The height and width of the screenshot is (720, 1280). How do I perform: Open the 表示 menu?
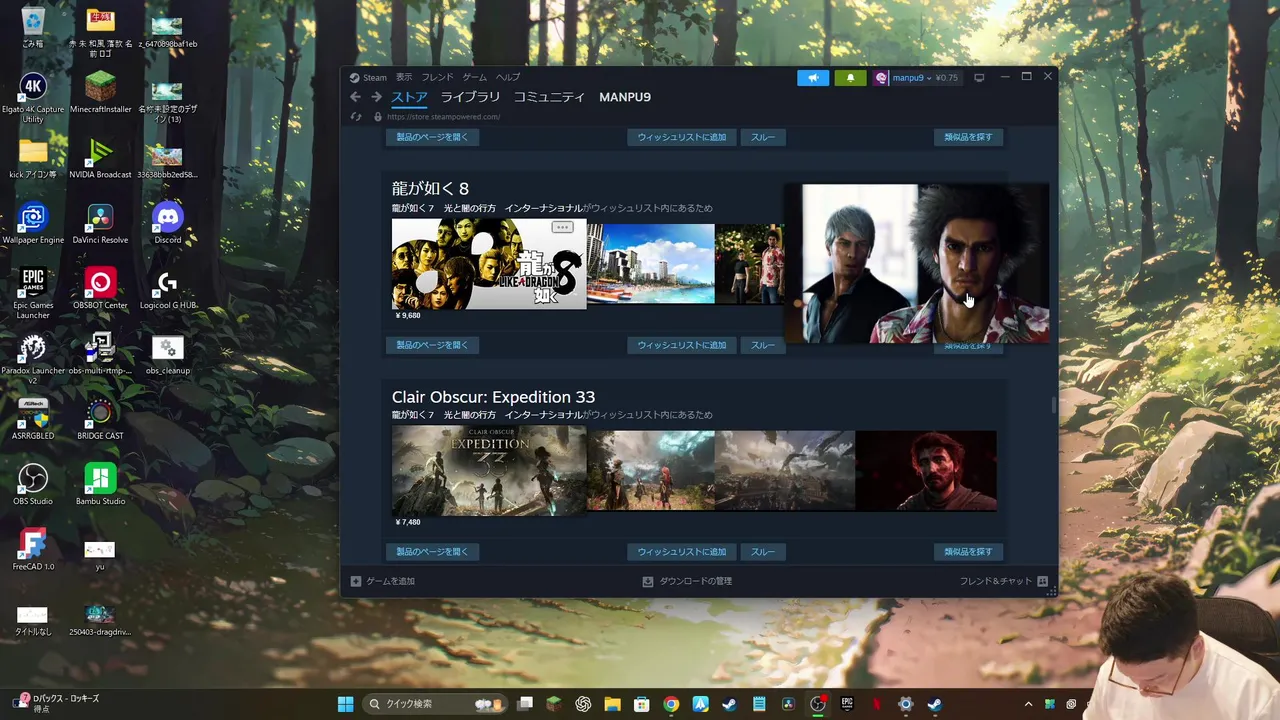pos(403,77)
